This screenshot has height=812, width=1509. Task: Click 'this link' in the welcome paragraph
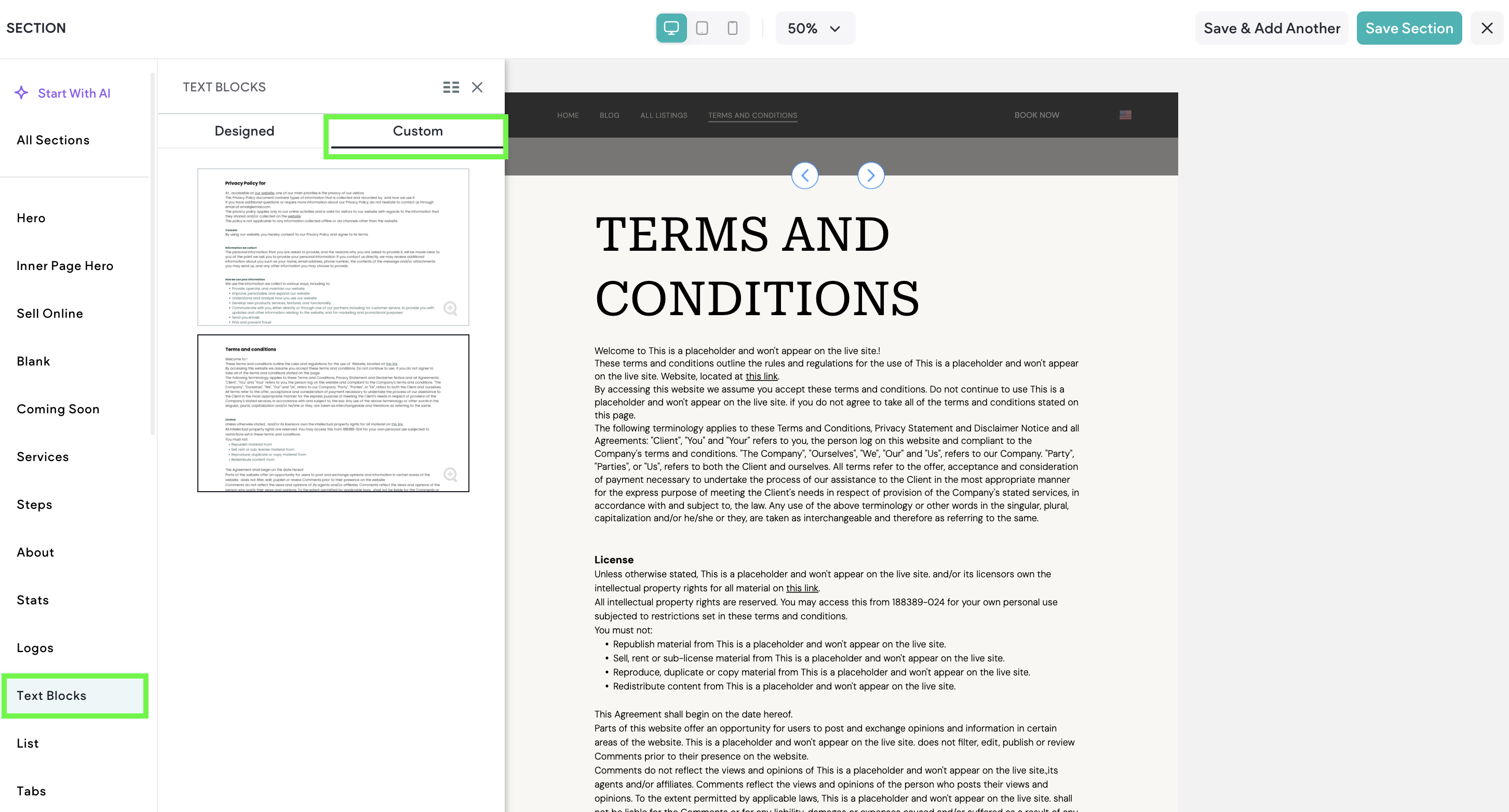pyautogui.click(x=762, y=376)
